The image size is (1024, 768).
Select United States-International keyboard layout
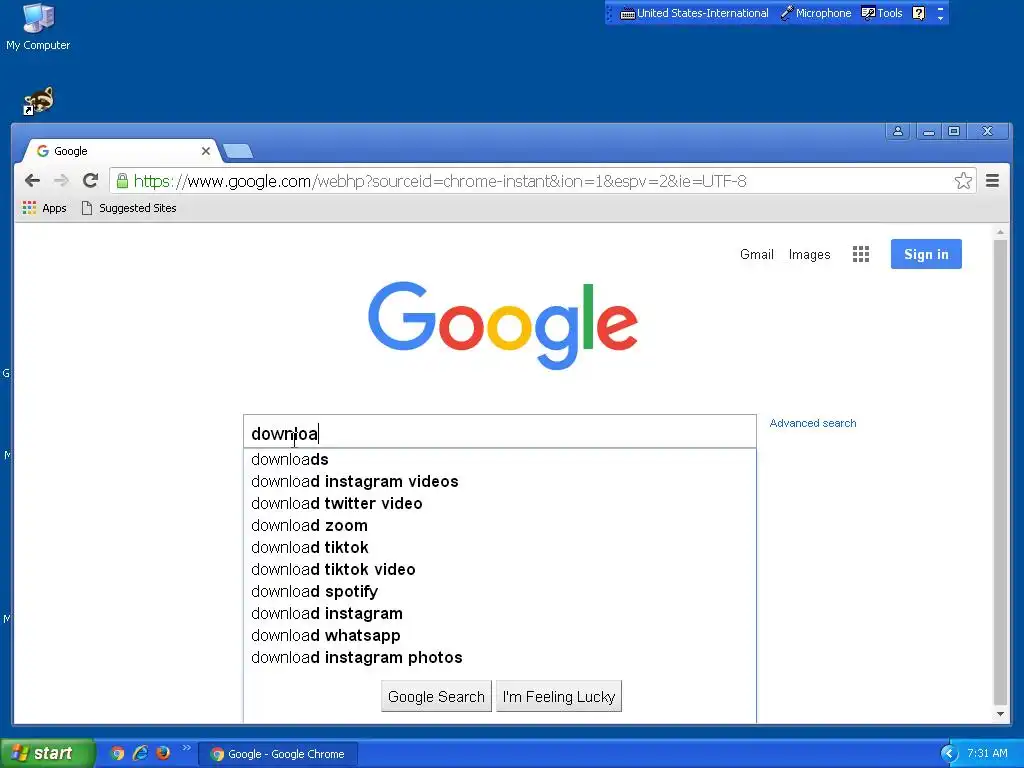(694, 13)
